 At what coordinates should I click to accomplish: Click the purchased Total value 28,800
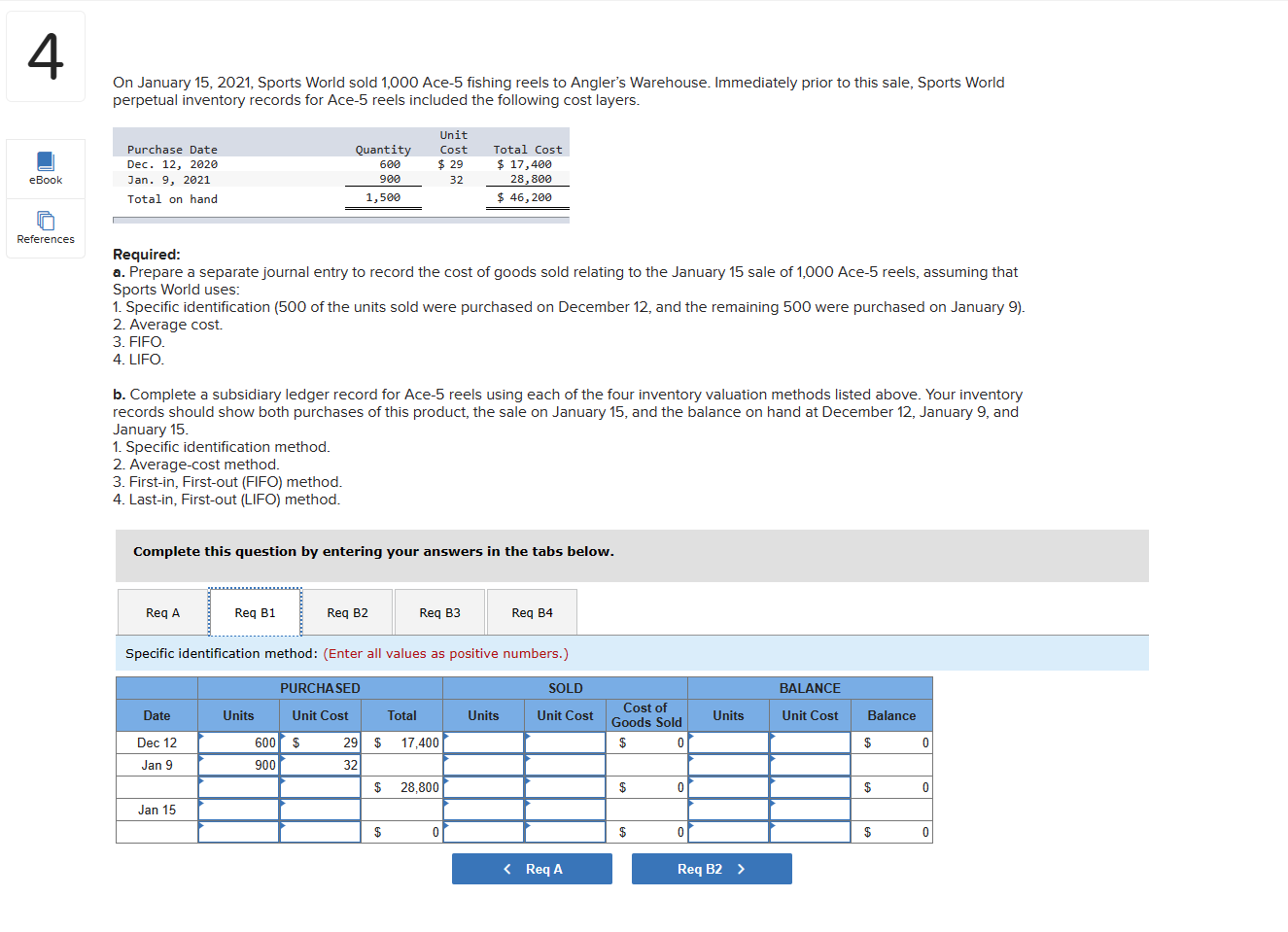pos(401,787)
